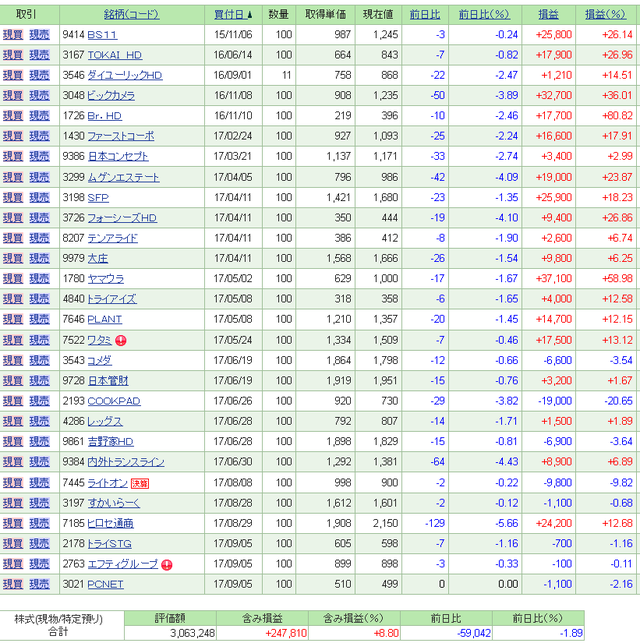Click the red alert icon next to ワタミ

(x=121, y=340)
